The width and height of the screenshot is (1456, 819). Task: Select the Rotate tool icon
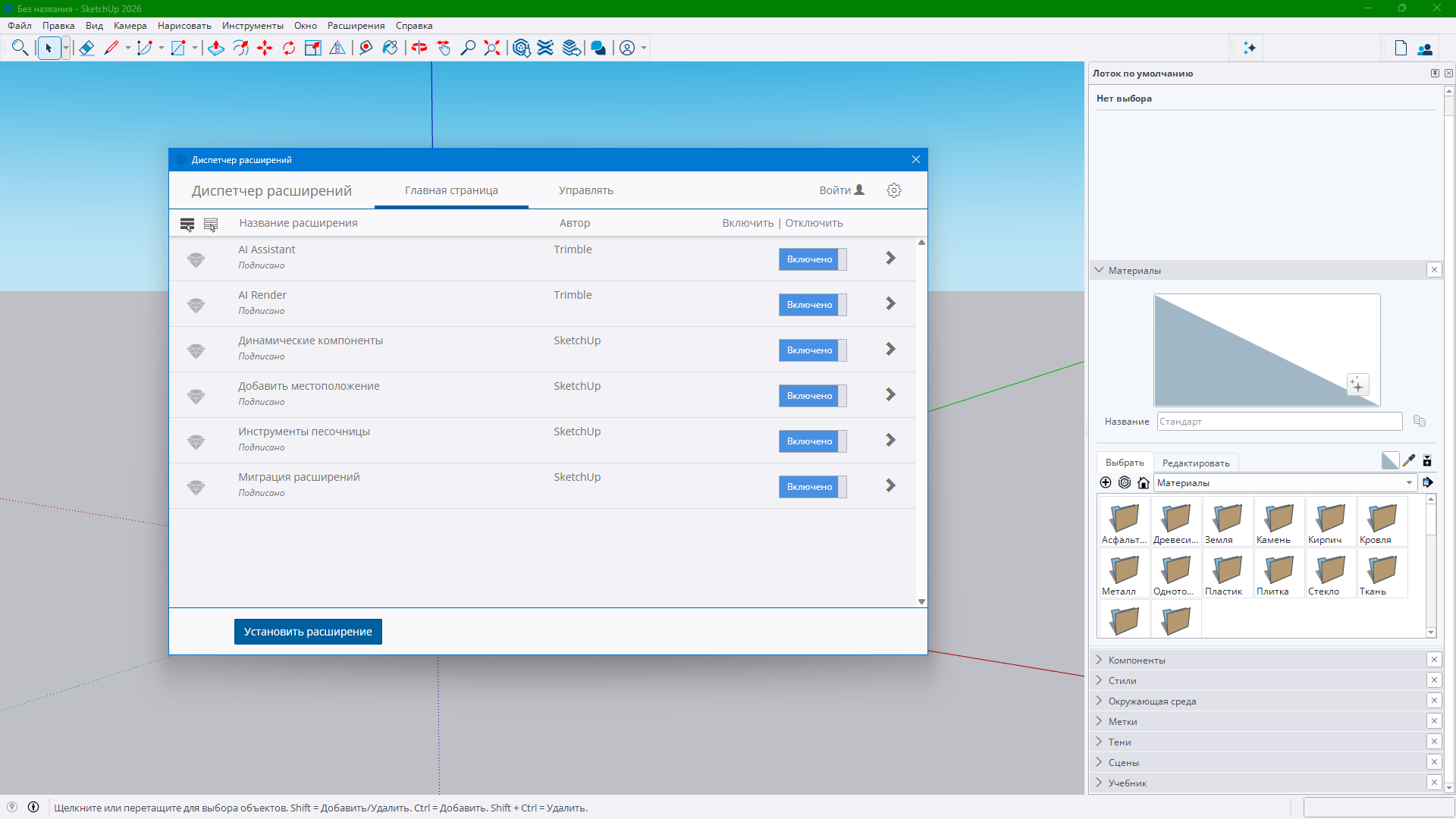pyautogui.click(x=289, y=48)
